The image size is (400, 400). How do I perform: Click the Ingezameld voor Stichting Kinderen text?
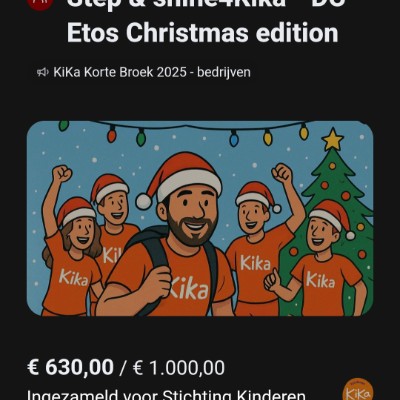coord(166,395)
